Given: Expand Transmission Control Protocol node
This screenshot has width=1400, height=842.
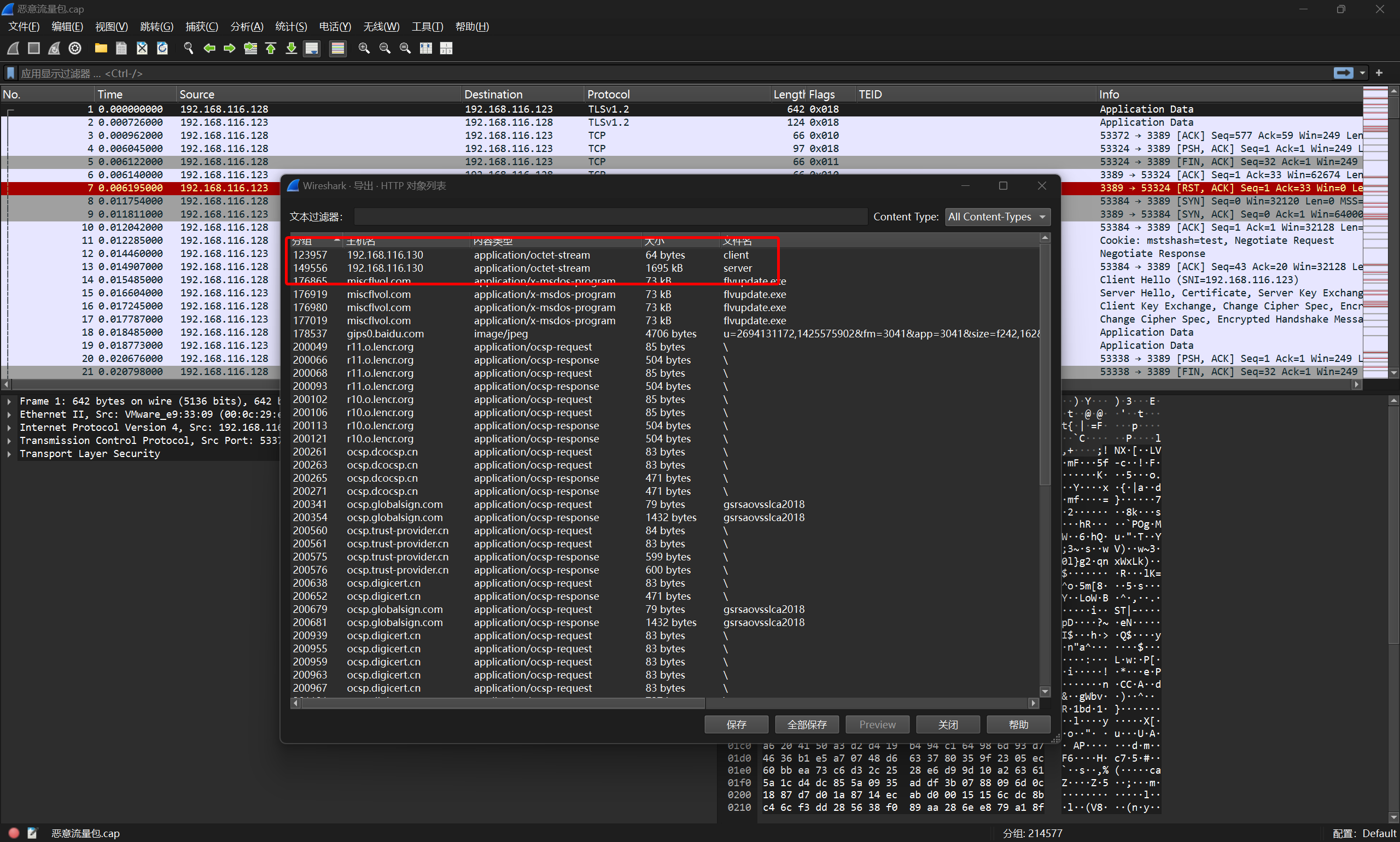Looking at the screenshot, I should pos(9,440).
